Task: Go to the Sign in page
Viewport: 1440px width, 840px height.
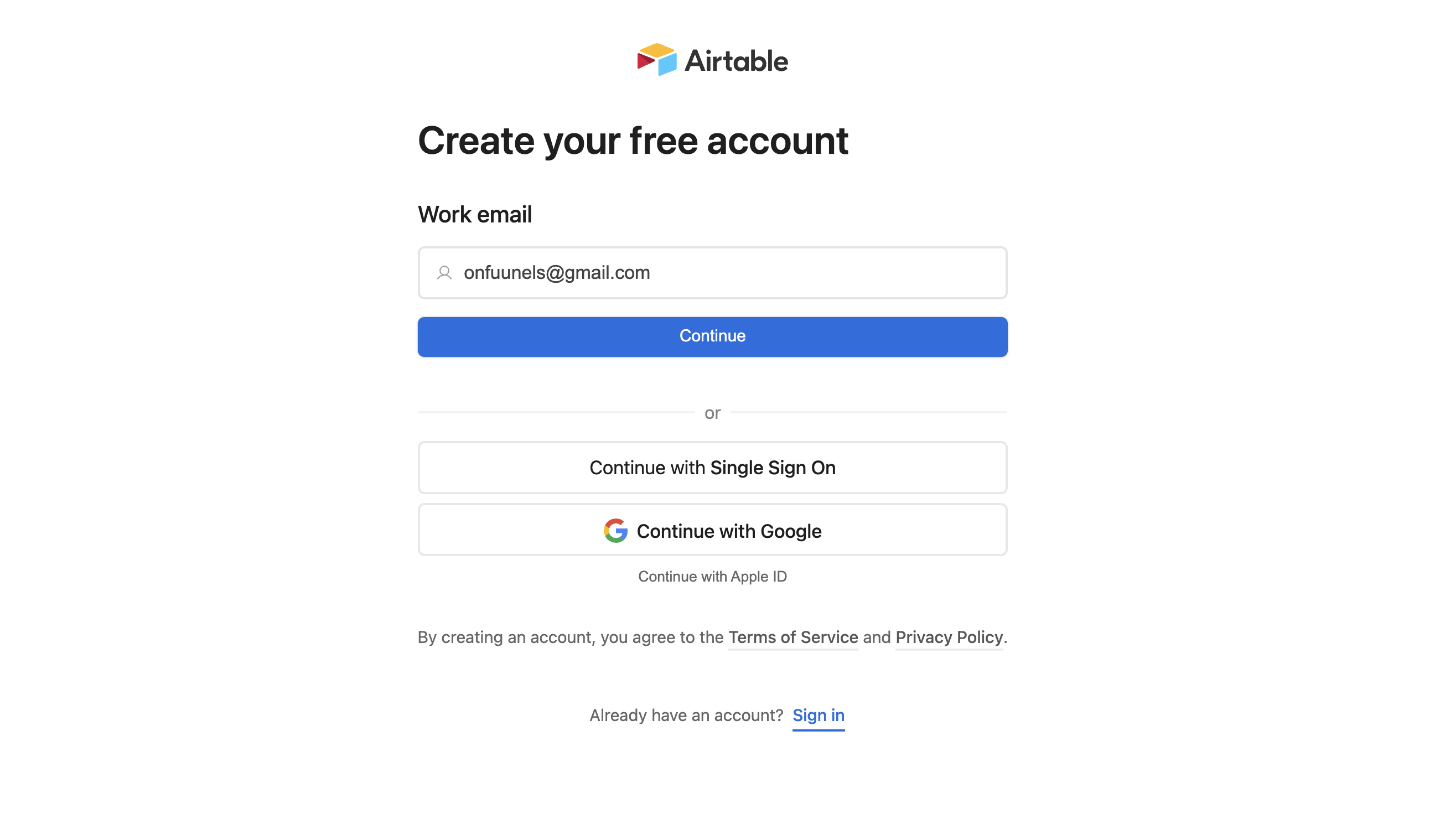Action: point(819,715)
